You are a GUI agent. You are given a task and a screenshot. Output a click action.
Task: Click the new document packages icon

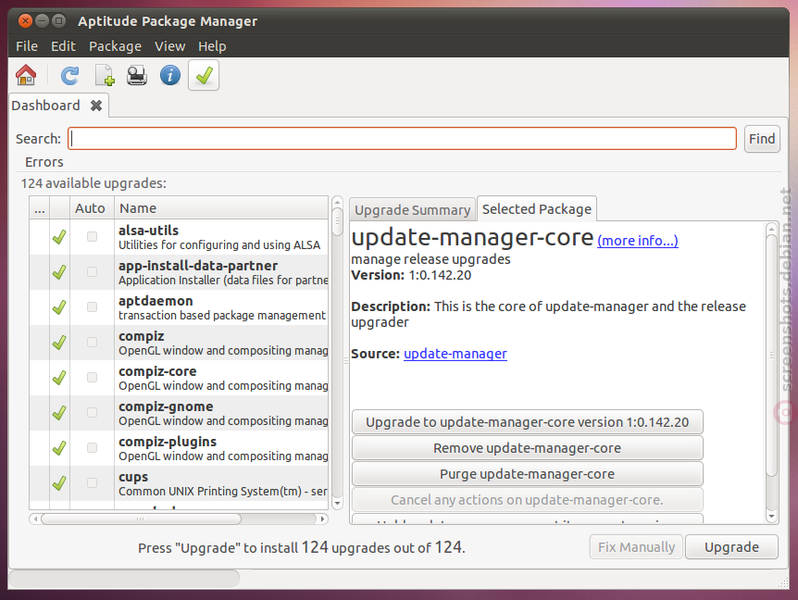(104, 75)
